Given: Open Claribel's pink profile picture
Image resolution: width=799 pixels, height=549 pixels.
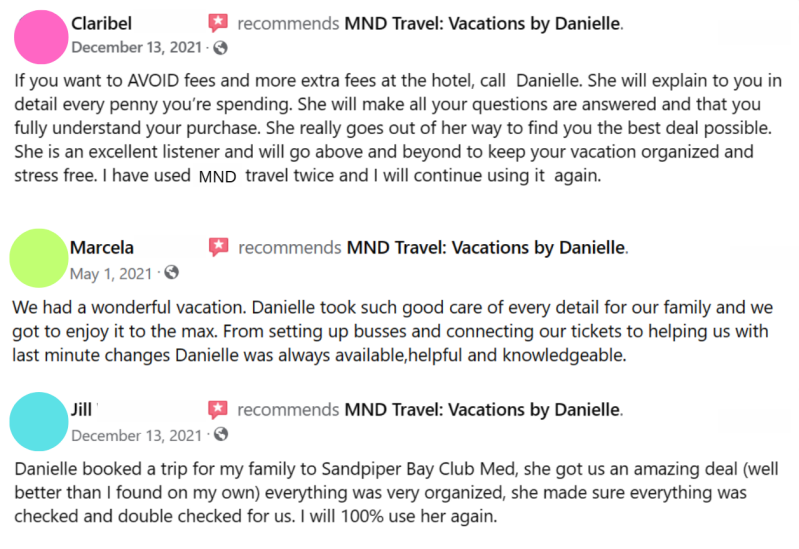Looking at the screenshot, I should (41, 38).
